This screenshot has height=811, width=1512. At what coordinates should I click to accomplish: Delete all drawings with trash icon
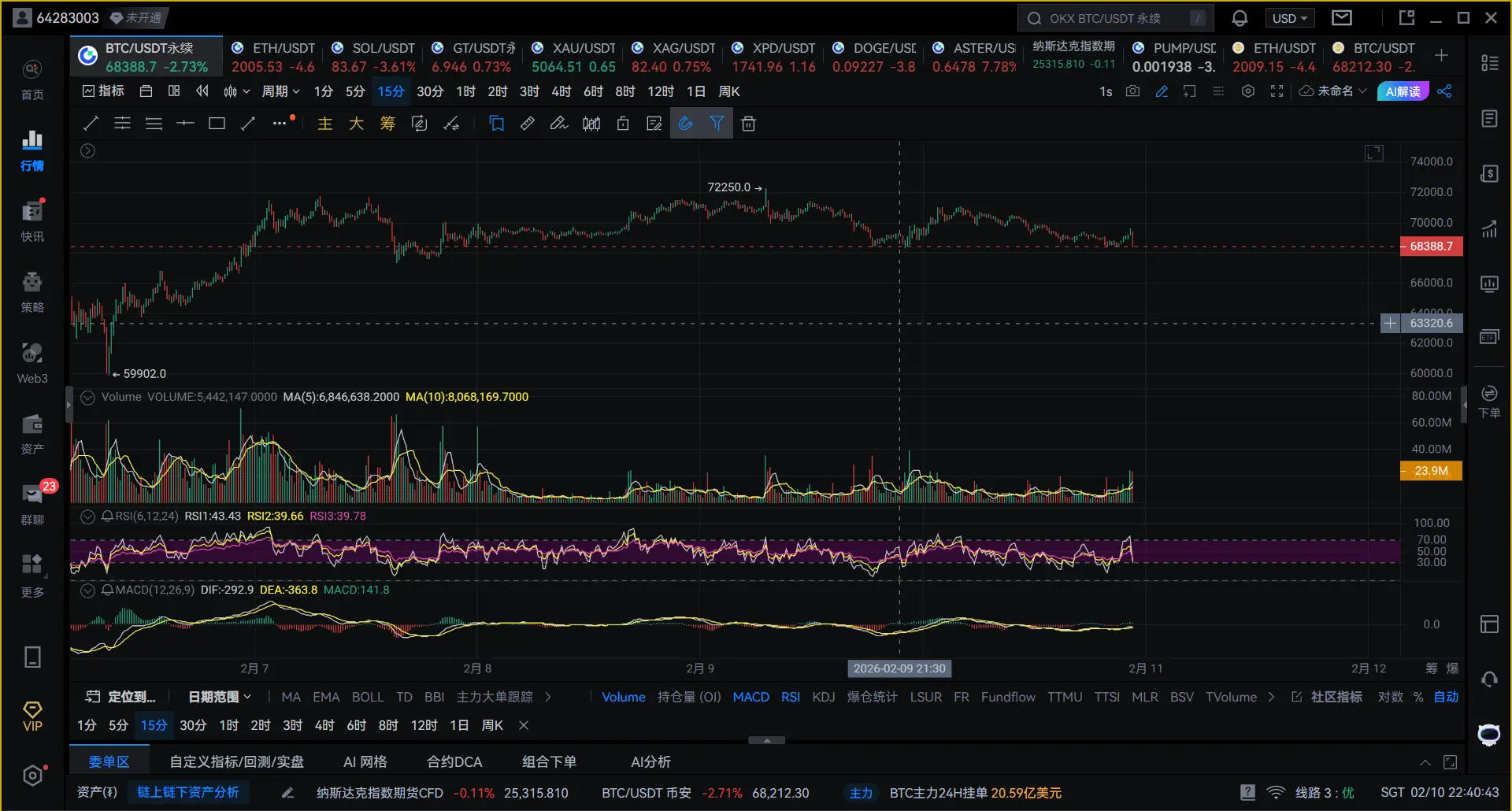(x=748, y=124)
